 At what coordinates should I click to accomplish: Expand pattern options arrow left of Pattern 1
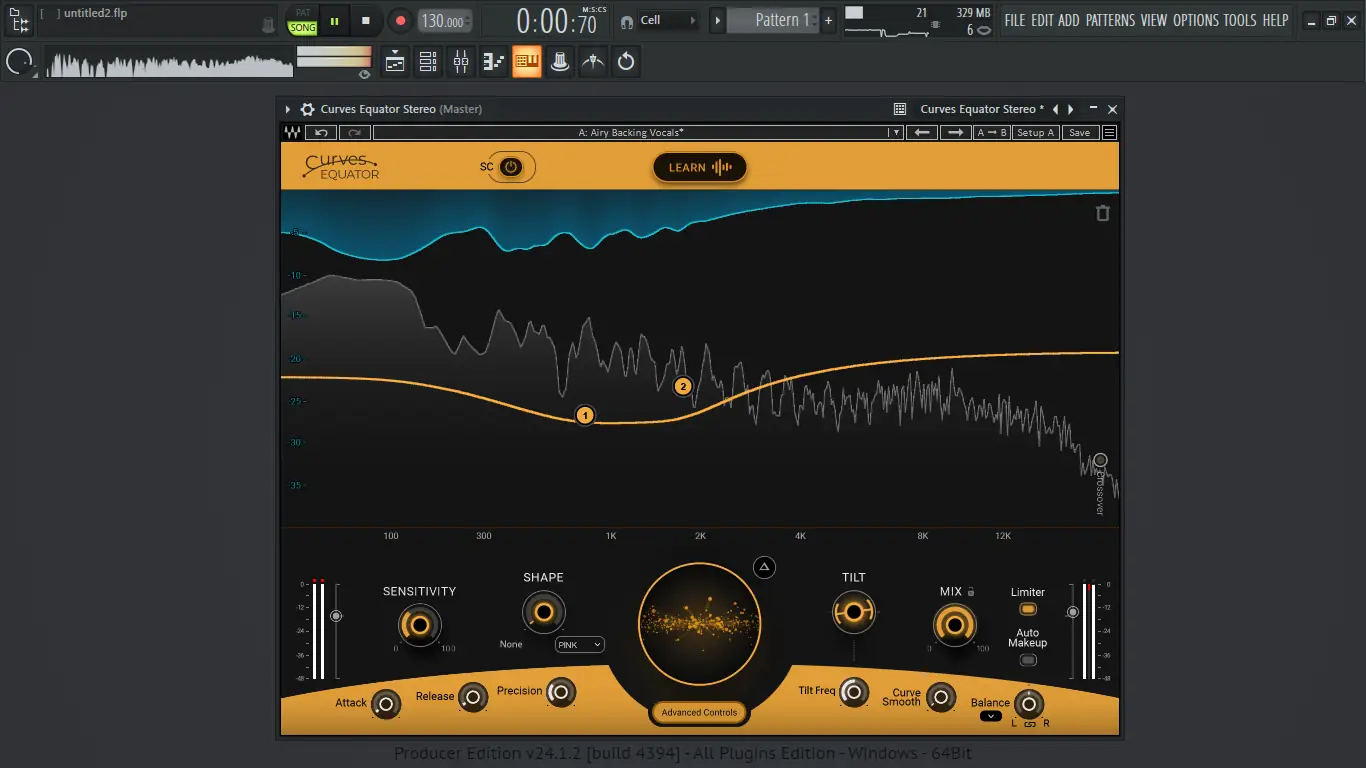(717, 20)
